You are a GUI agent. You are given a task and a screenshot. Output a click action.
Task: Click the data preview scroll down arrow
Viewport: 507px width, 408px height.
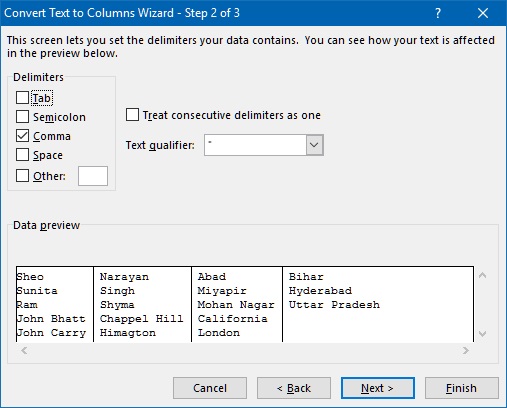[x=482, y=334]
